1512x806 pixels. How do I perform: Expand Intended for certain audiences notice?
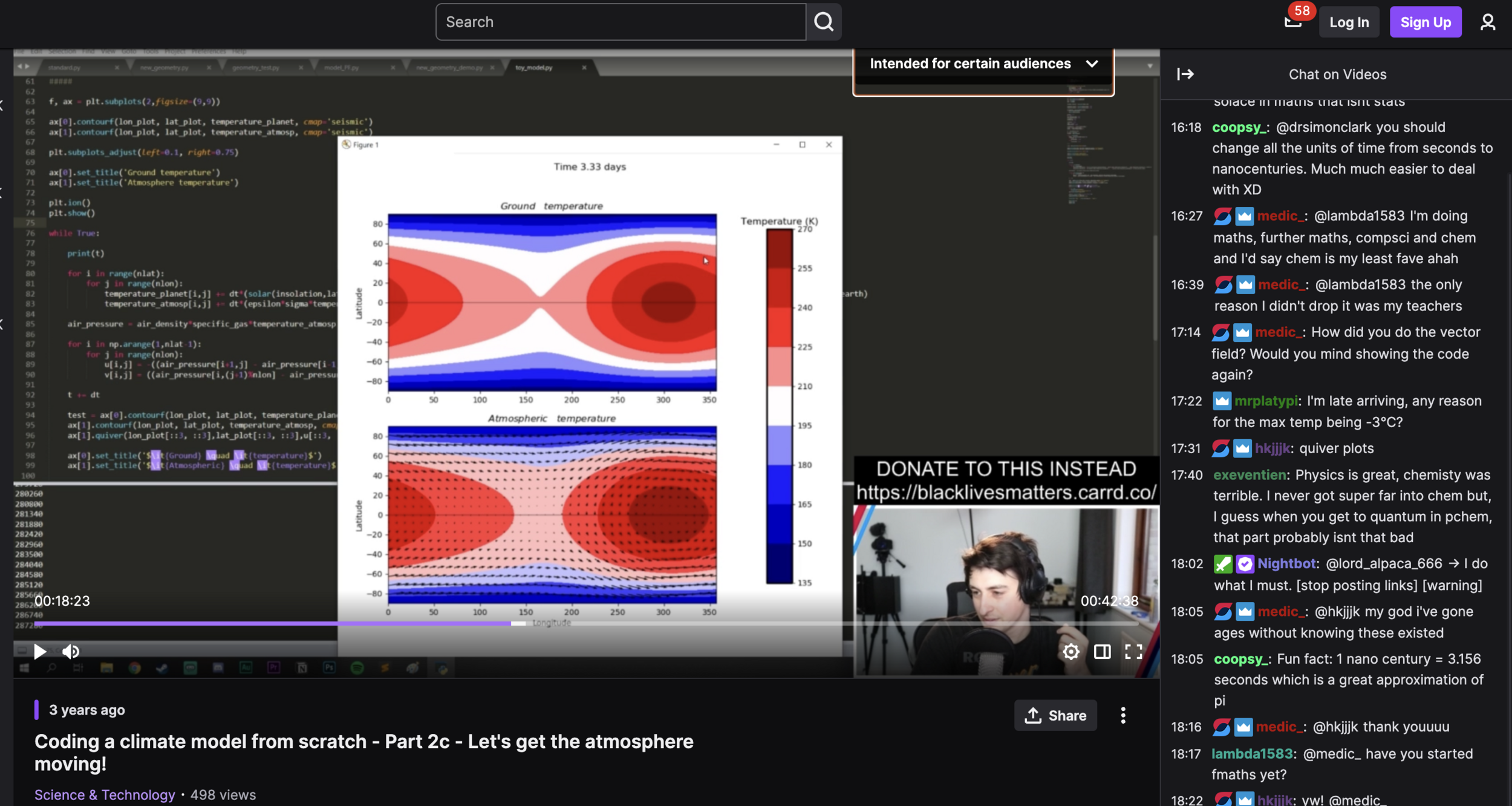(x=1092, y=64)
